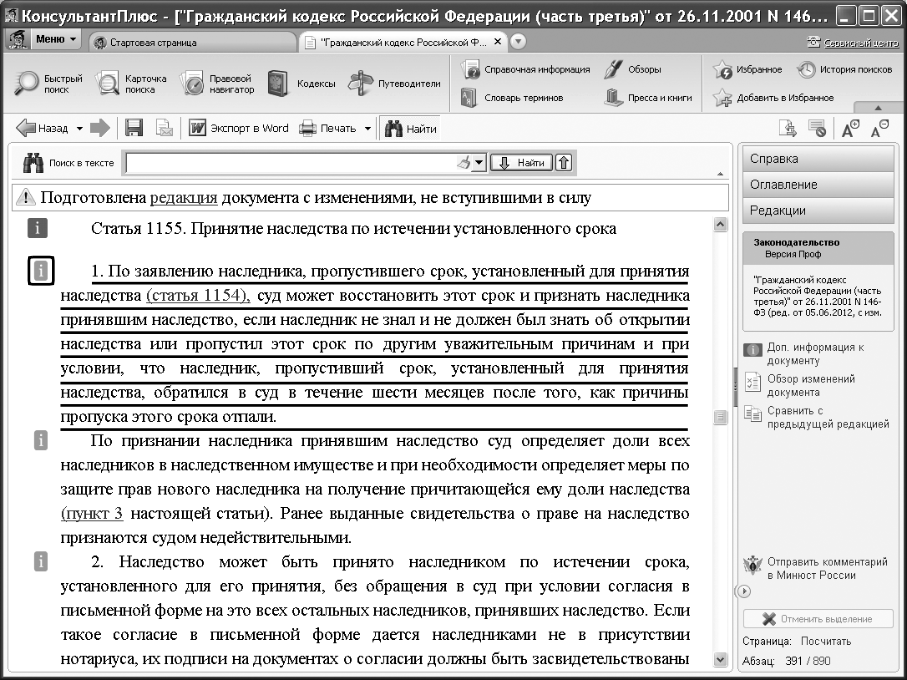Open Избранное favorites
907x680 pixels.
tap(747, 69)
